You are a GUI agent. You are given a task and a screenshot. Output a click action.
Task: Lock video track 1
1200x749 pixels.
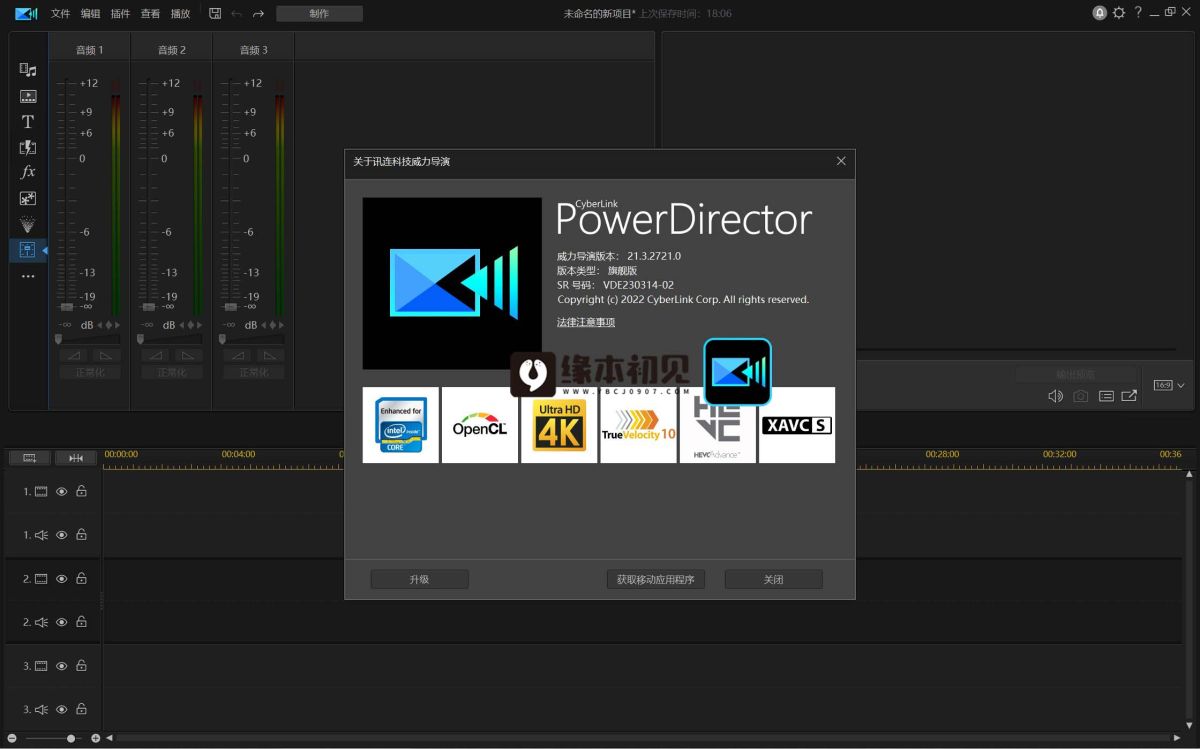point(81,492)
